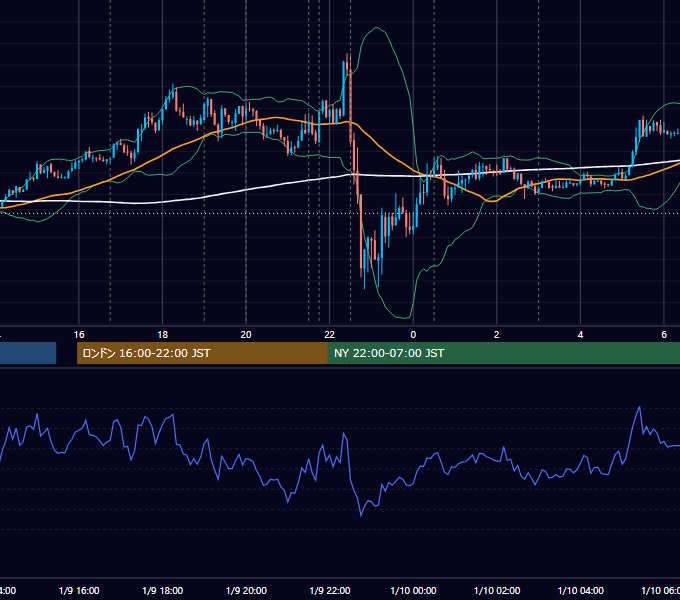
Task: Click the blue session bar left of ロンドン
Action: [x=28, y=353]
